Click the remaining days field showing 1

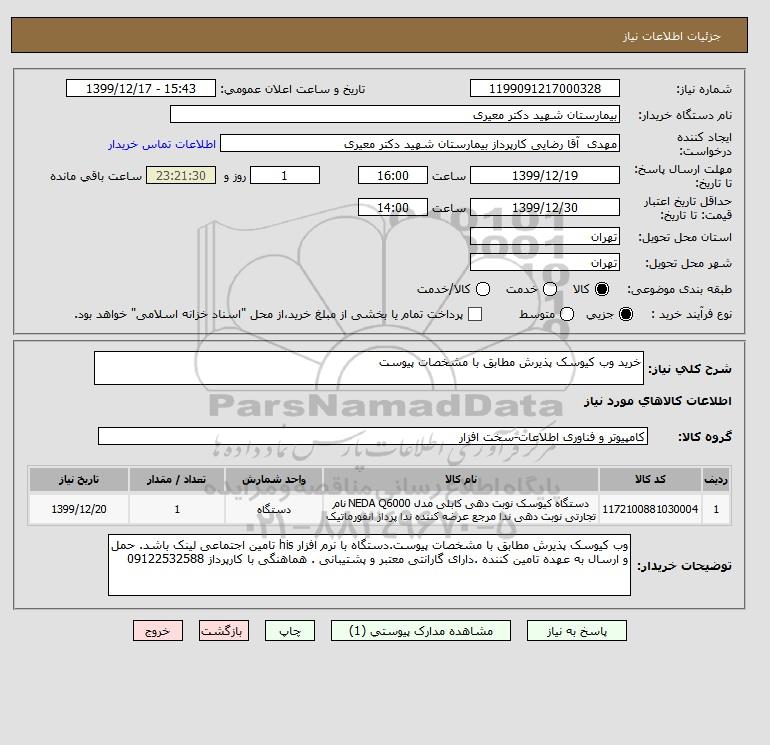285,175
